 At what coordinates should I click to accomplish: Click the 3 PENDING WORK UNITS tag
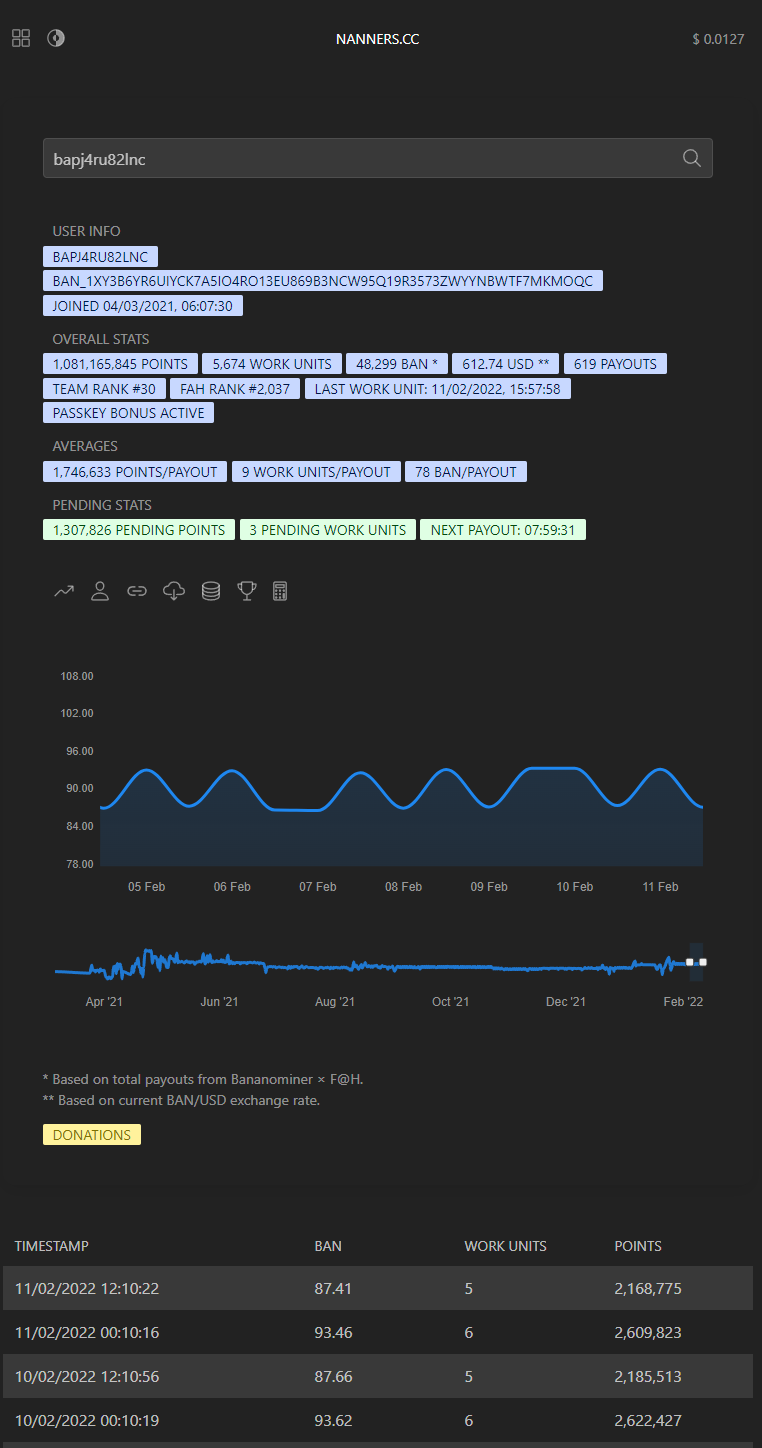pos(328,530)
